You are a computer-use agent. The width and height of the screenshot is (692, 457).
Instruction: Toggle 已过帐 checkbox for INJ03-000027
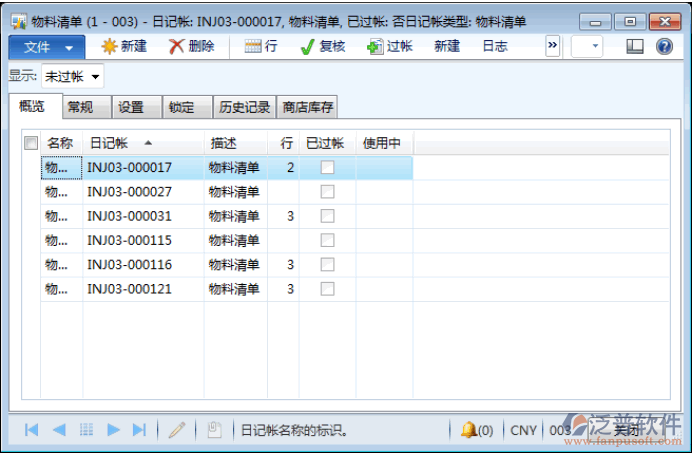pos(327,191)
